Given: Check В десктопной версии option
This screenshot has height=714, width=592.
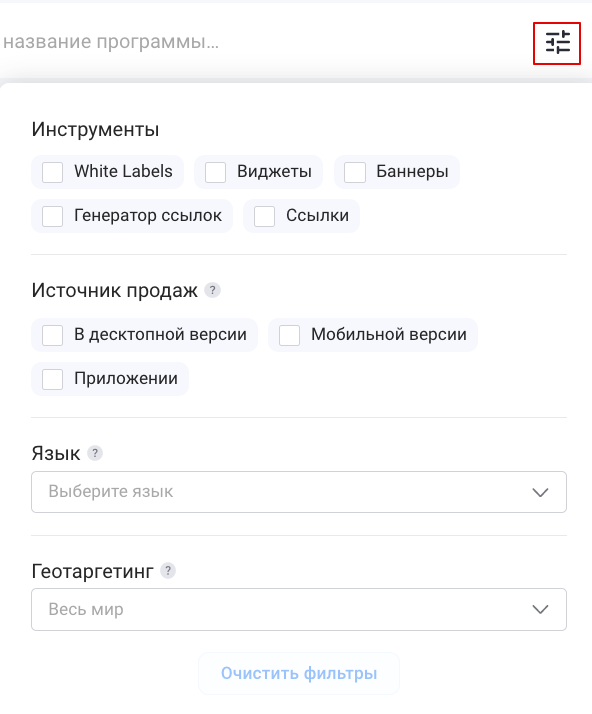Looking at the screenshot, I should pos(52,336).
